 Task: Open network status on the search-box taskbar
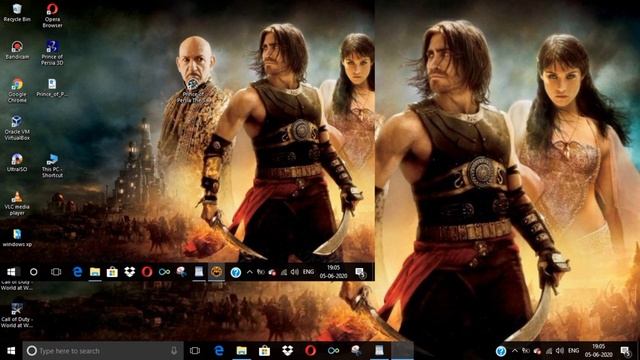[x=549, y=351]
